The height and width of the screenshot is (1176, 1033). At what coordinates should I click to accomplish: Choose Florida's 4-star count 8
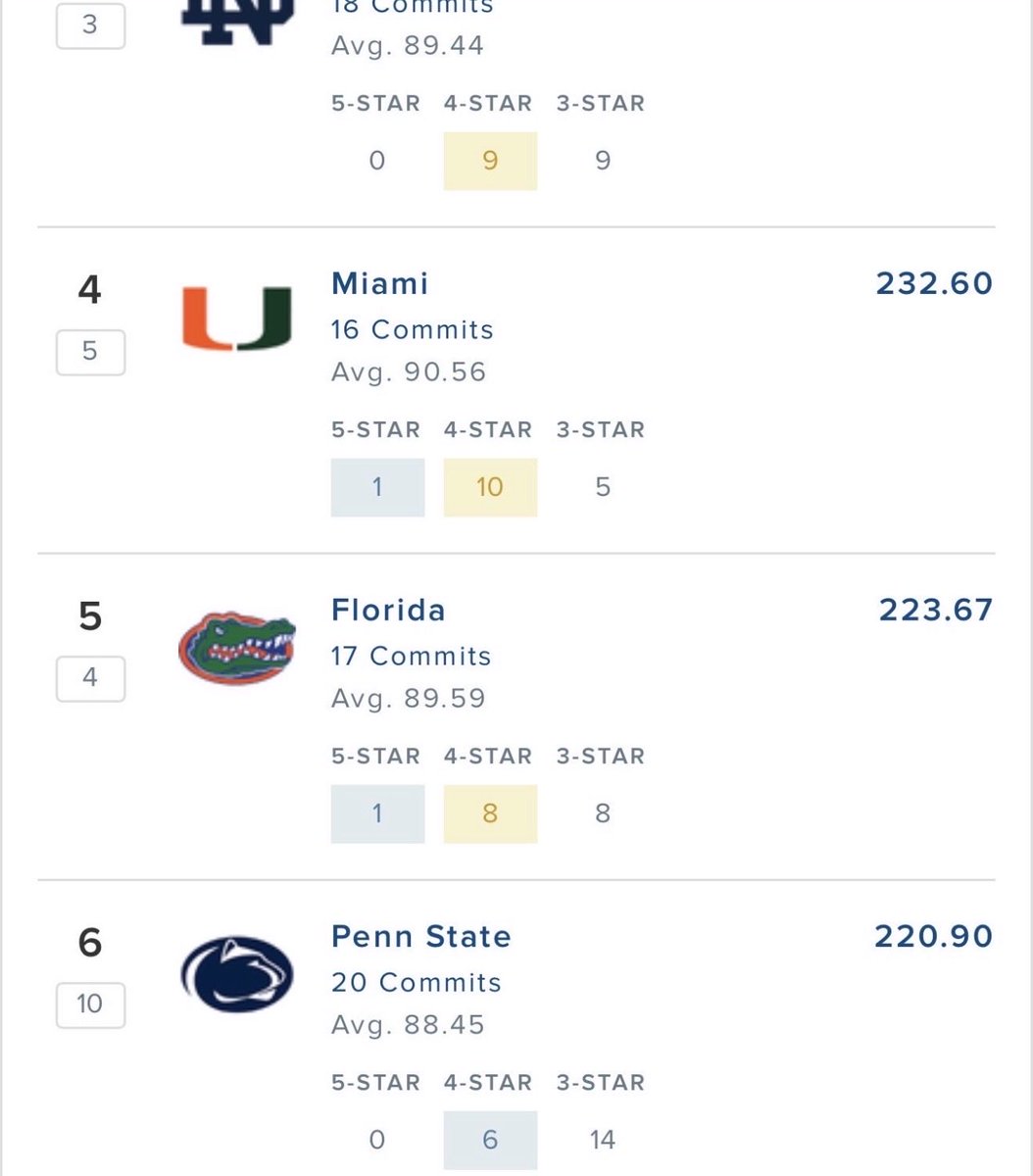[490, 813]
